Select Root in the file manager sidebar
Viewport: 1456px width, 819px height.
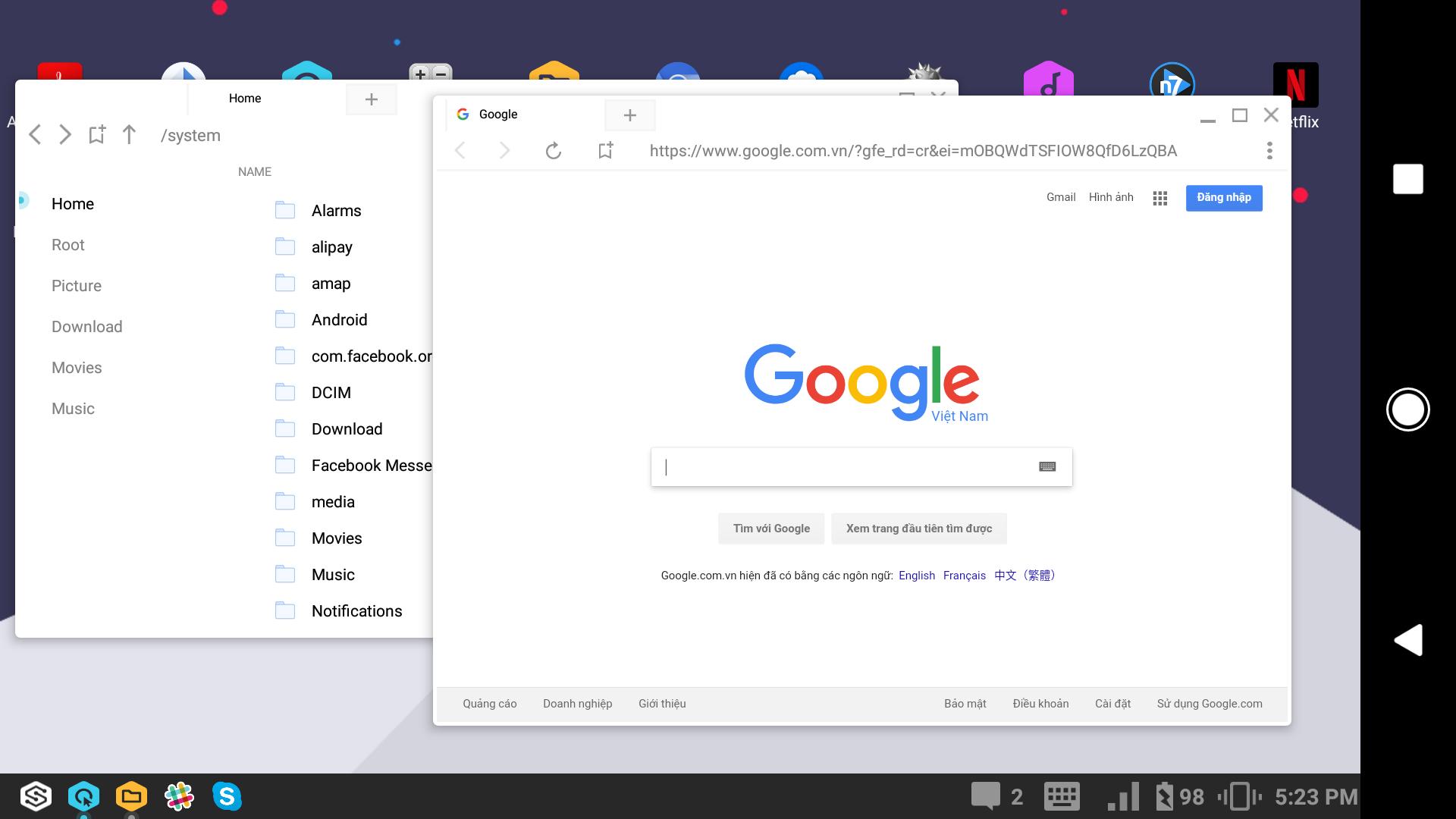(x=68, y=245)
